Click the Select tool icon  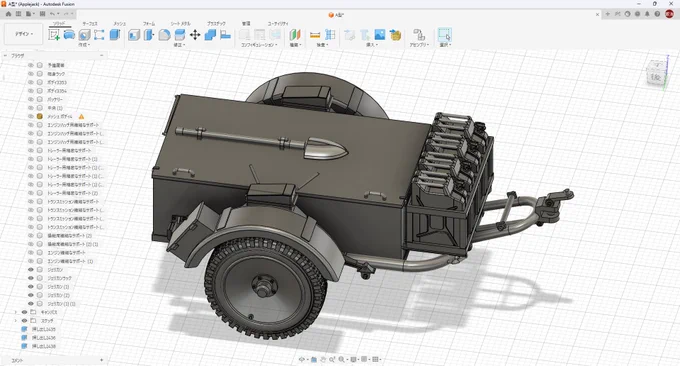(x=445, y=35)
